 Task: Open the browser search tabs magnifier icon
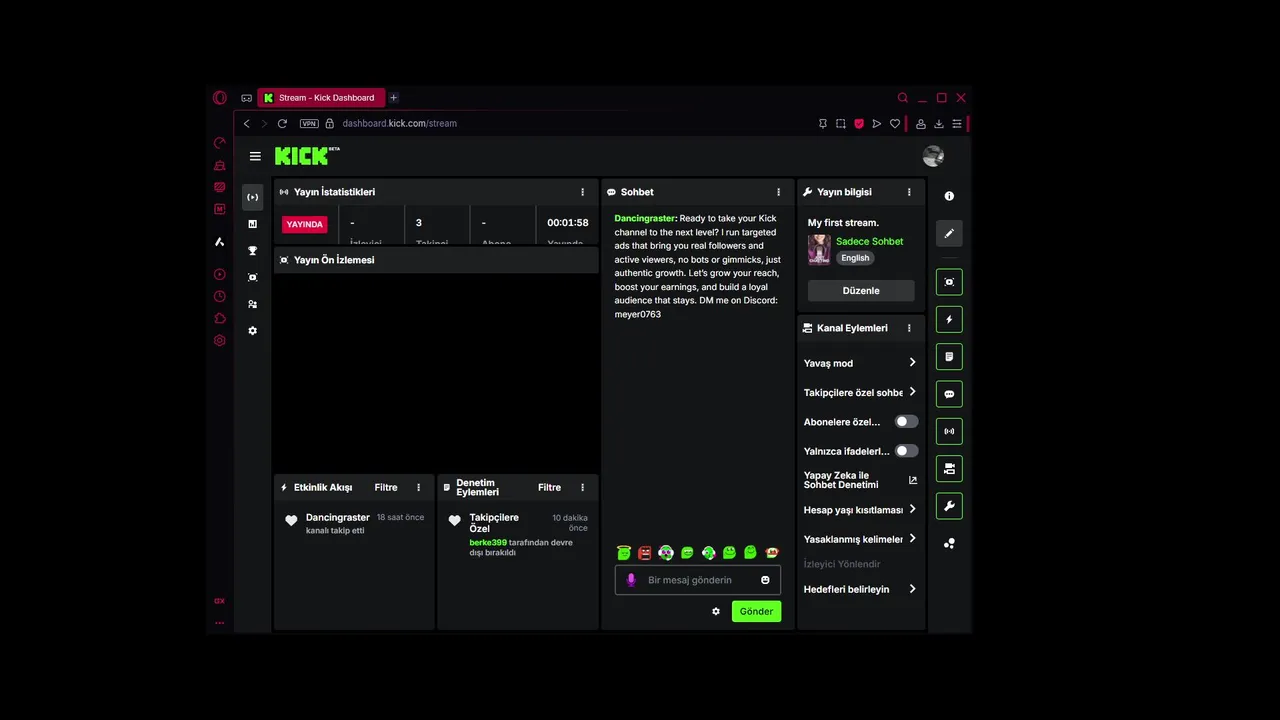tap(903, 98)
